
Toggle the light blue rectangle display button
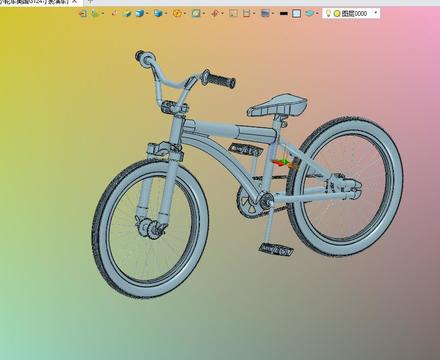click(296, 13)
